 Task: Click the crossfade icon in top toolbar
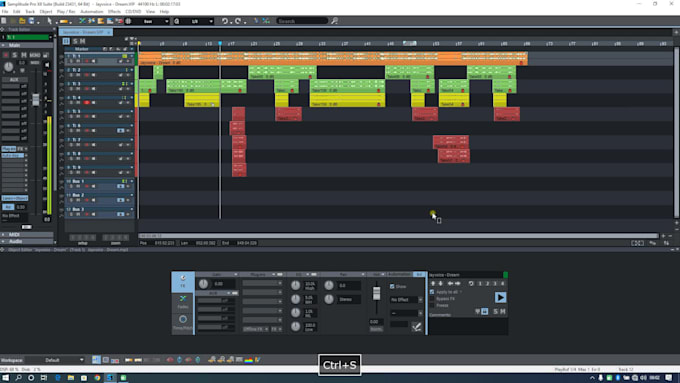coord(82,21)
